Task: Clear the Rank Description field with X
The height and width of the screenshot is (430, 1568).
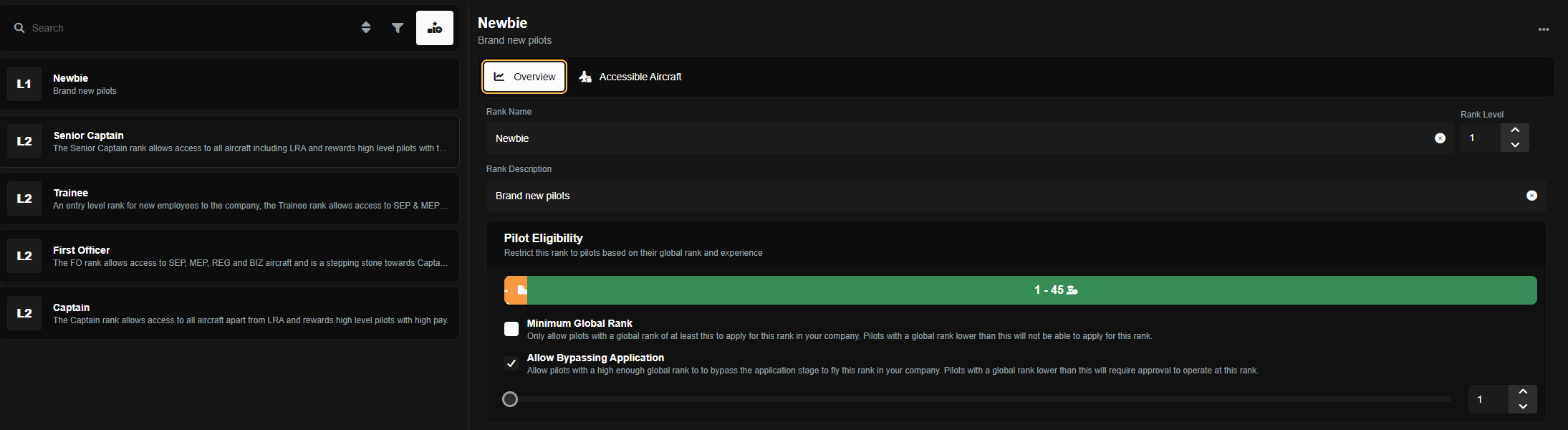Action: (x=1531, y=196)
